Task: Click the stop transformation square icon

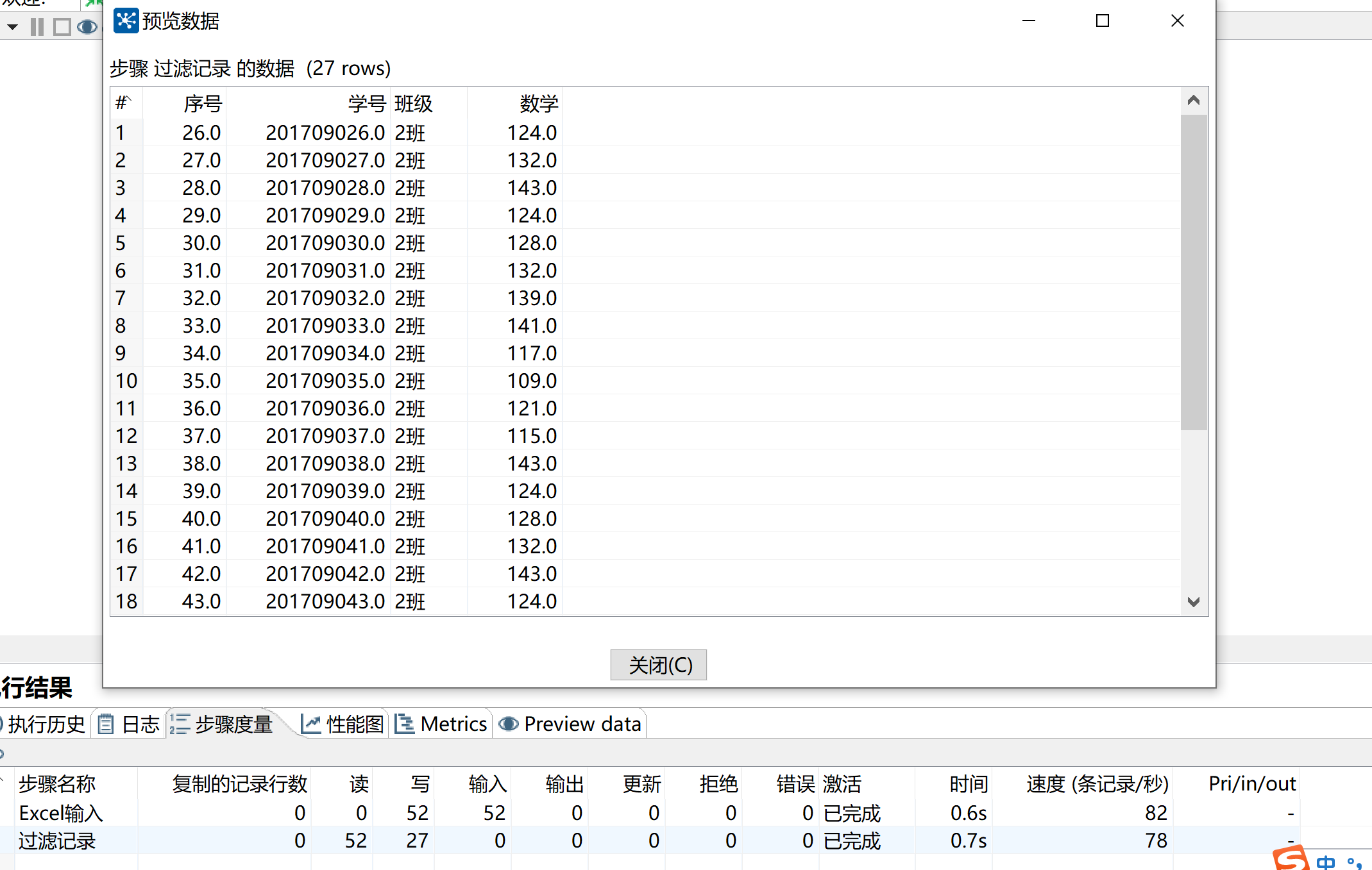Action: point(62,27)
